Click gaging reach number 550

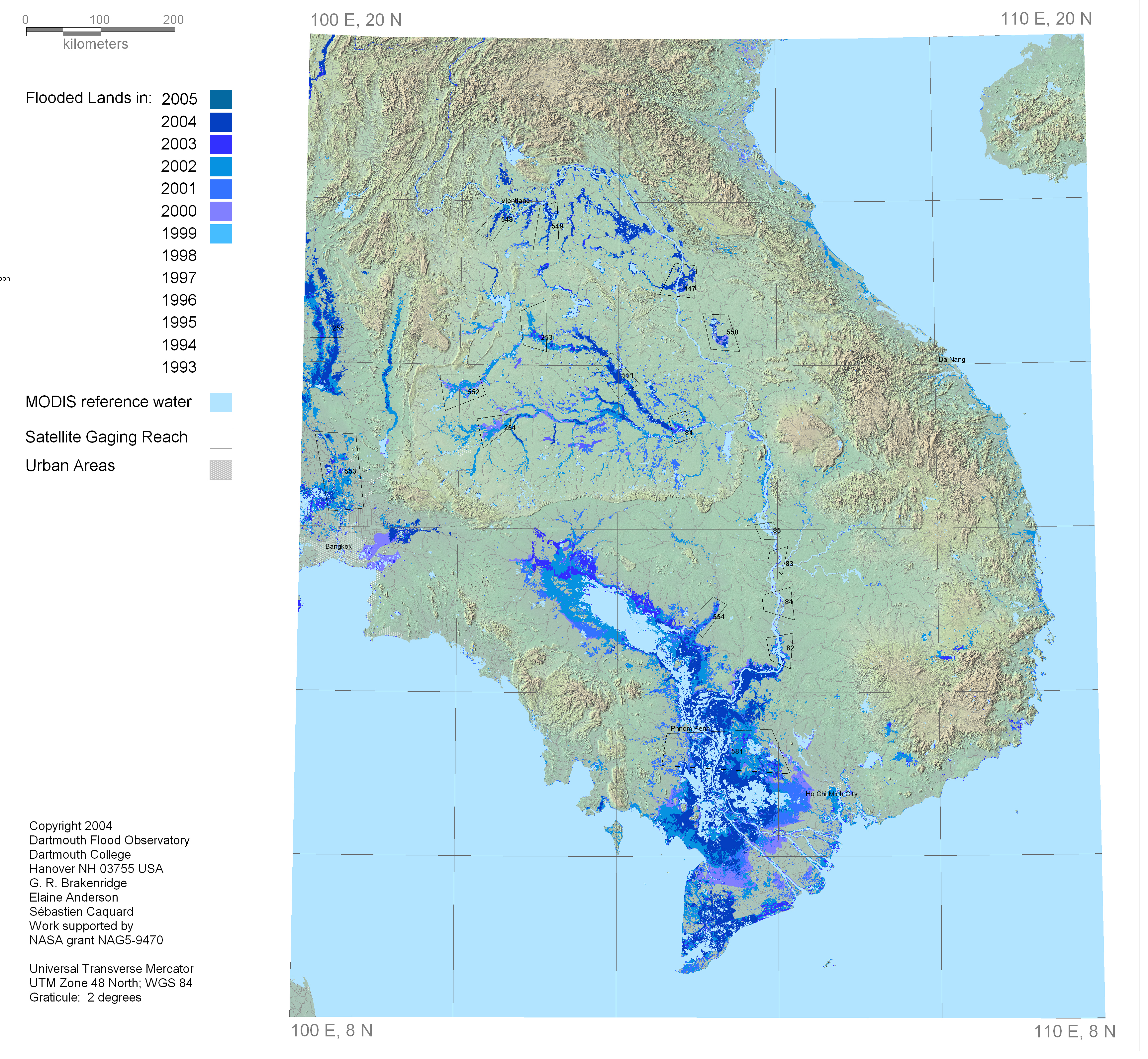(732, 333)
